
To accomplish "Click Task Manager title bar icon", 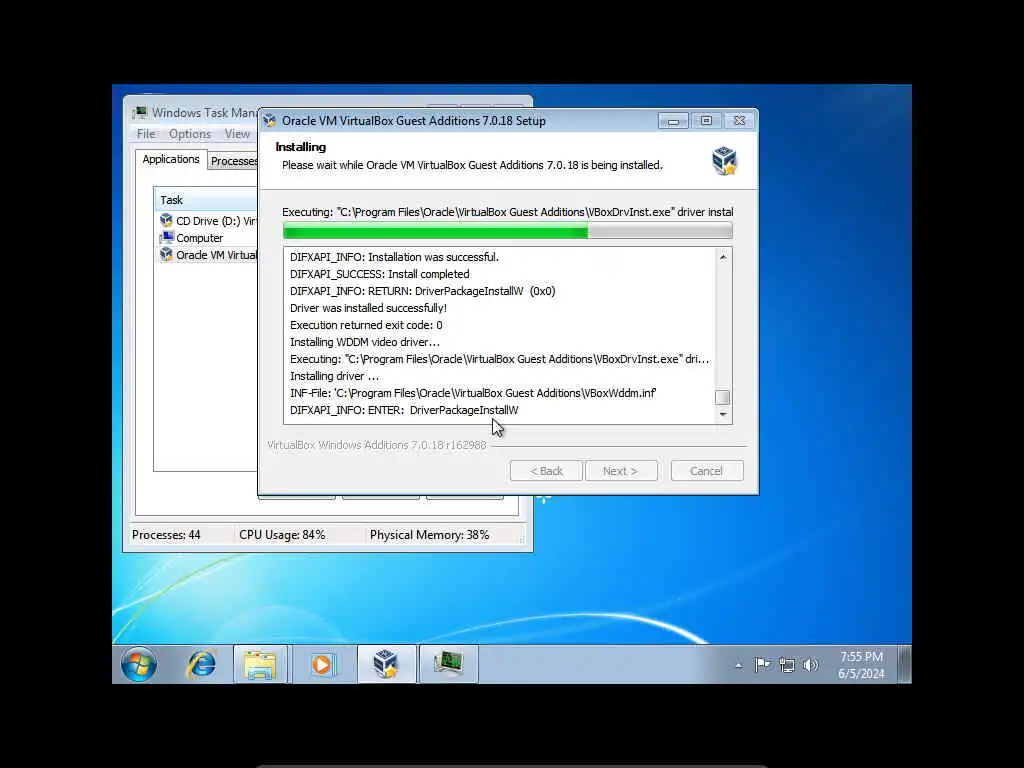I will pyautogui.click(x=140, y=113).
